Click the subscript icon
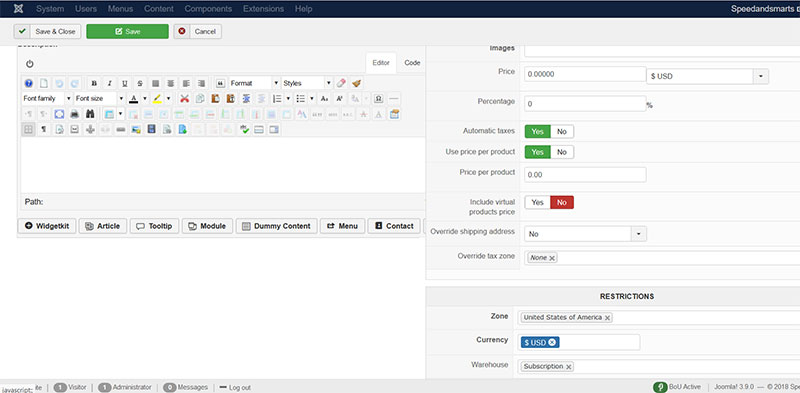The width and height of the screenshot is (800, 393). pyautogui.click(x=324, y=99)
